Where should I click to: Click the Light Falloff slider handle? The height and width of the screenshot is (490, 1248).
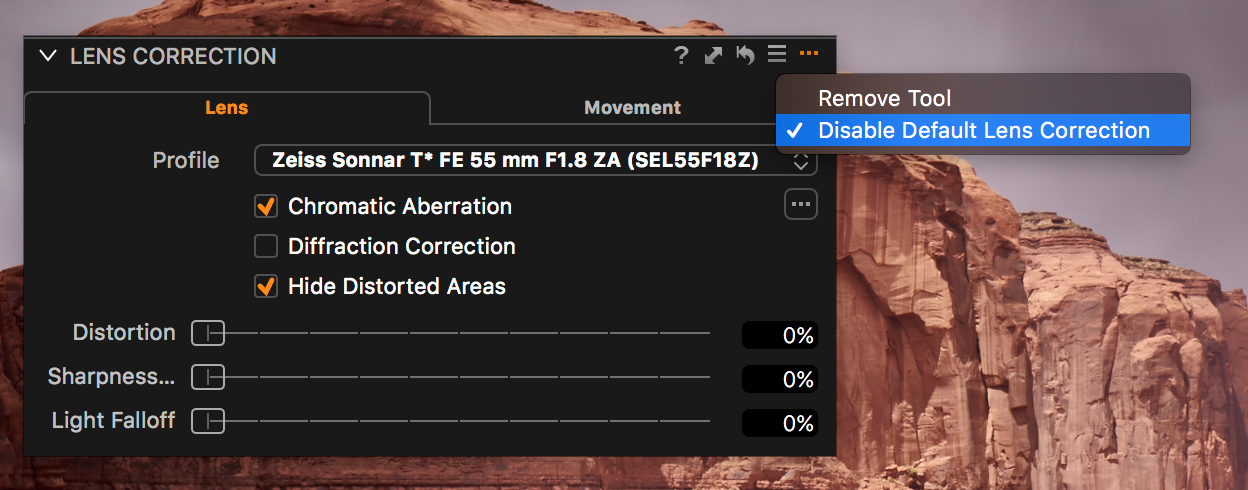point(208,422)
